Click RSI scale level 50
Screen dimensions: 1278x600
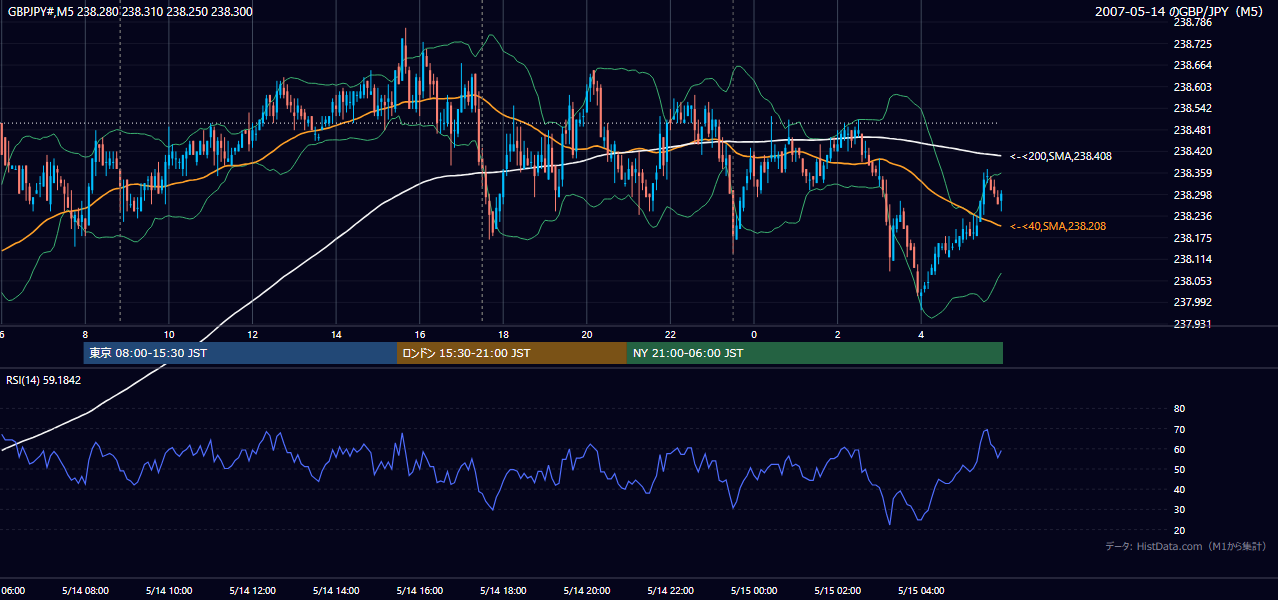pos(1179,469)
